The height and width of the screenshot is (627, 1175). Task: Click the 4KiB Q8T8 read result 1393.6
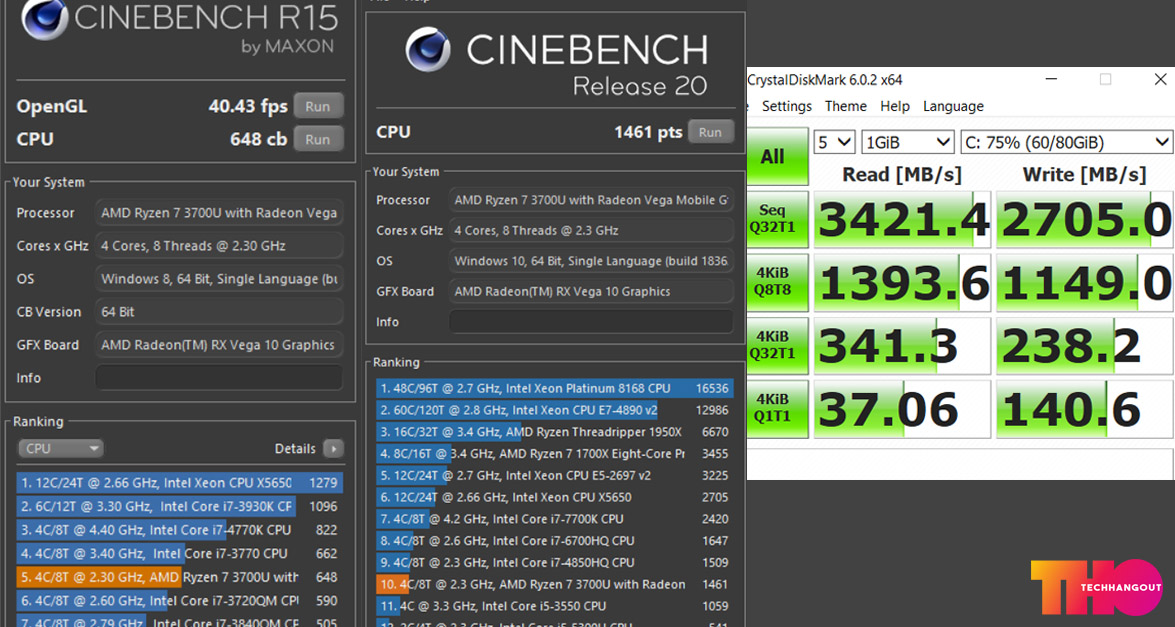pyautogui.click(x=902, y=282)
